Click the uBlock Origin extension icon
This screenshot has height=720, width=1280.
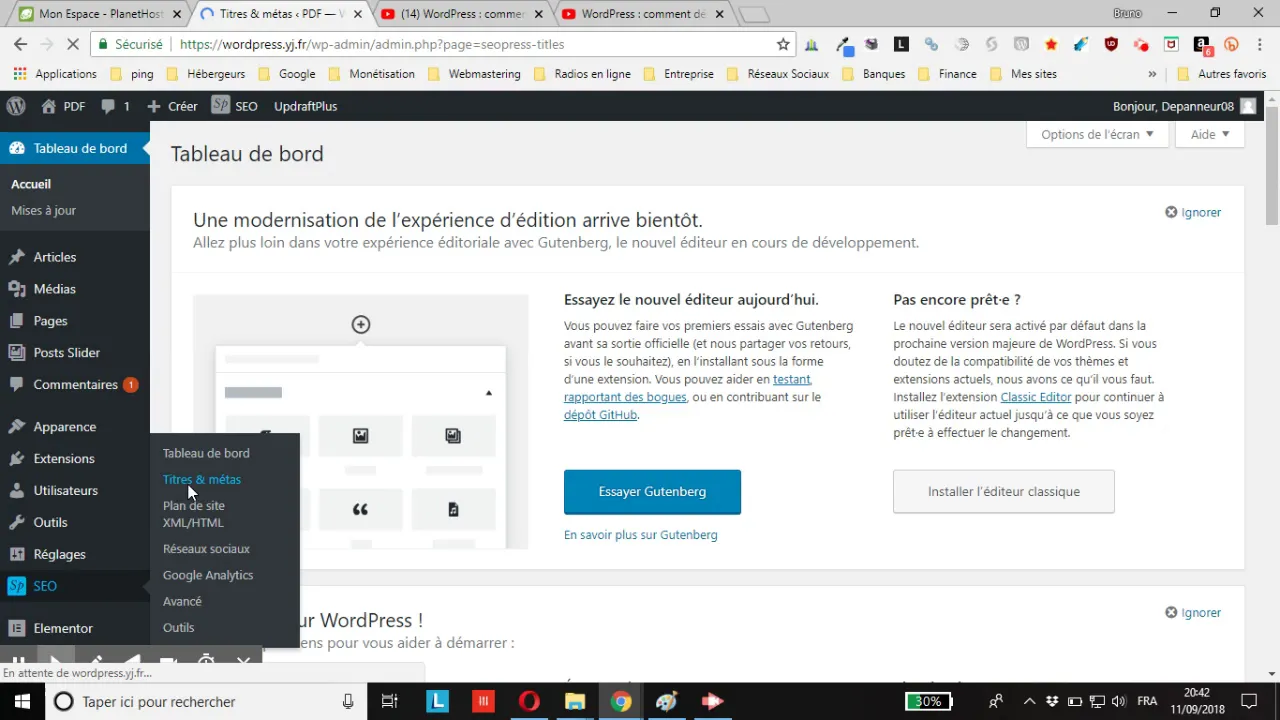tap(1111, 44)
